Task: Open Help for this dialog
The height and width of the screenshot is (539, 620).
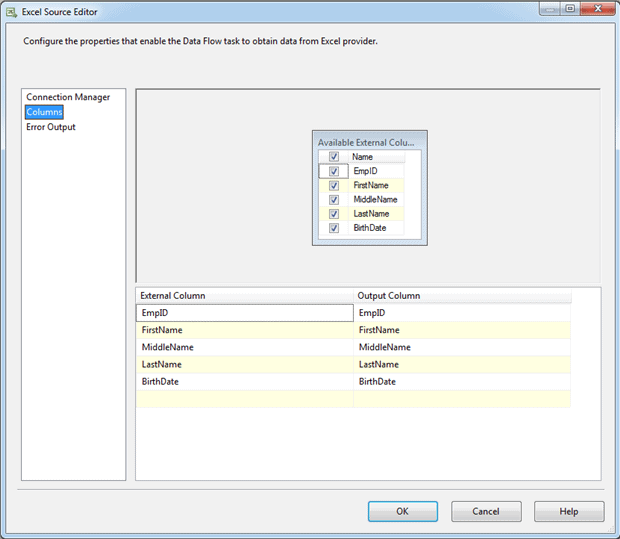Action: click(x=569, y=511)
